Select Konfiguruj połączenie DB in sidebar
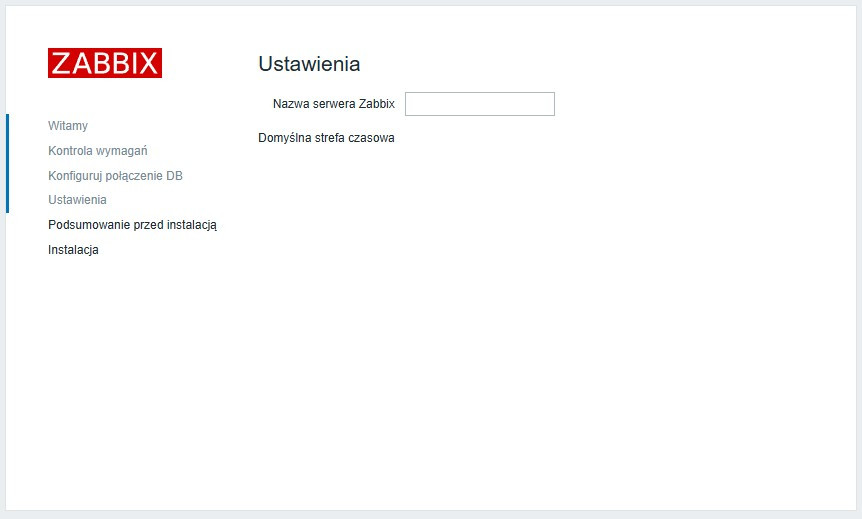 (x=115, y=176)
